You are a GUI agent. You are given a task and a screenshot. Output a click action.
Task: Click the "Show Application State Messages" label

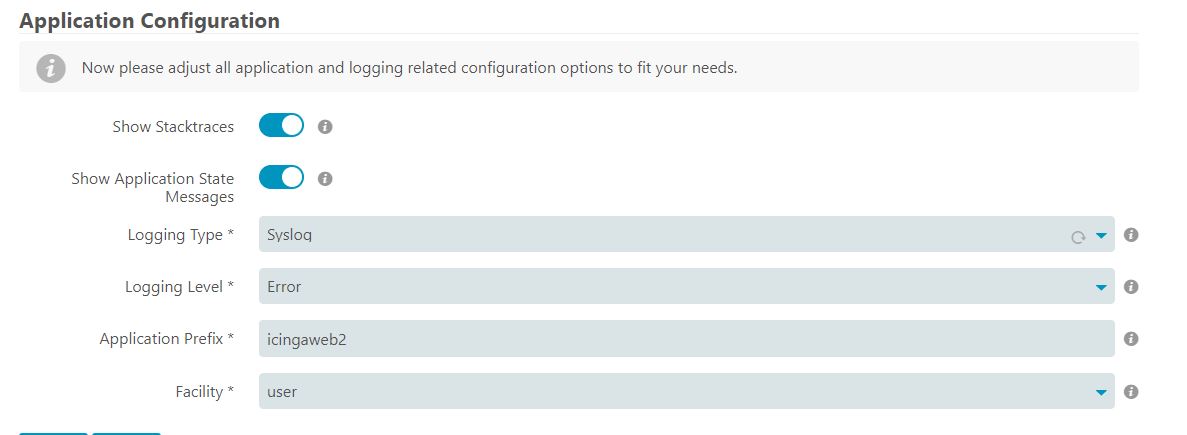pyautogui.click(x=153, y=188)
